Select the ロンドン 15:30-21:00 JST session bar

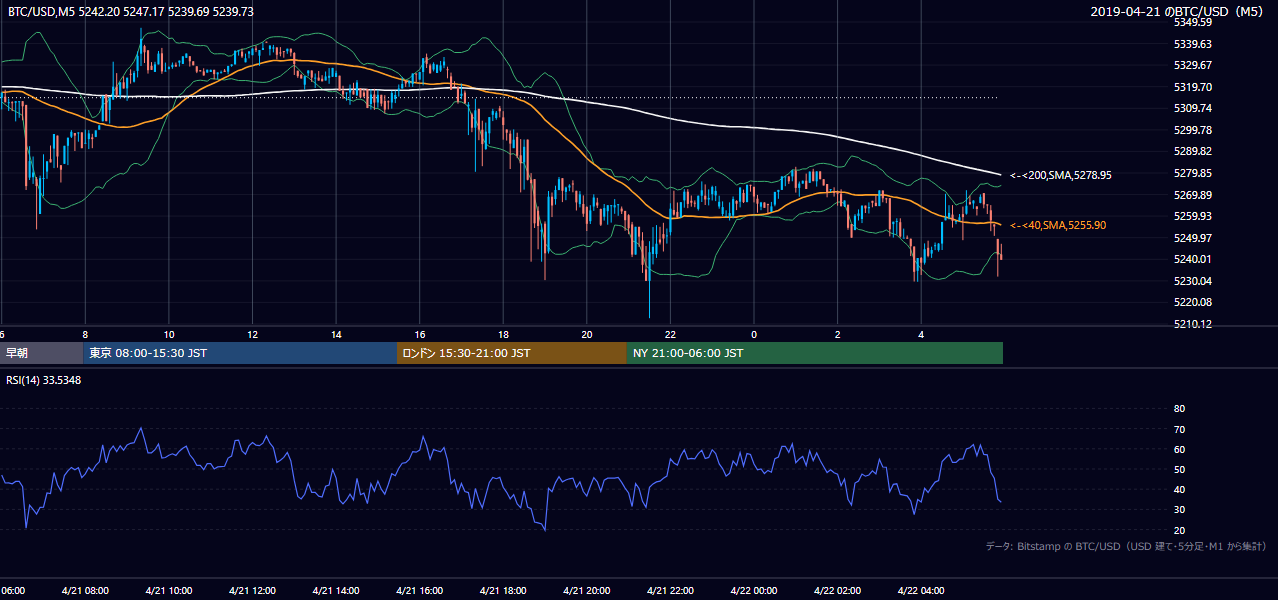click(x=512, y=353)
